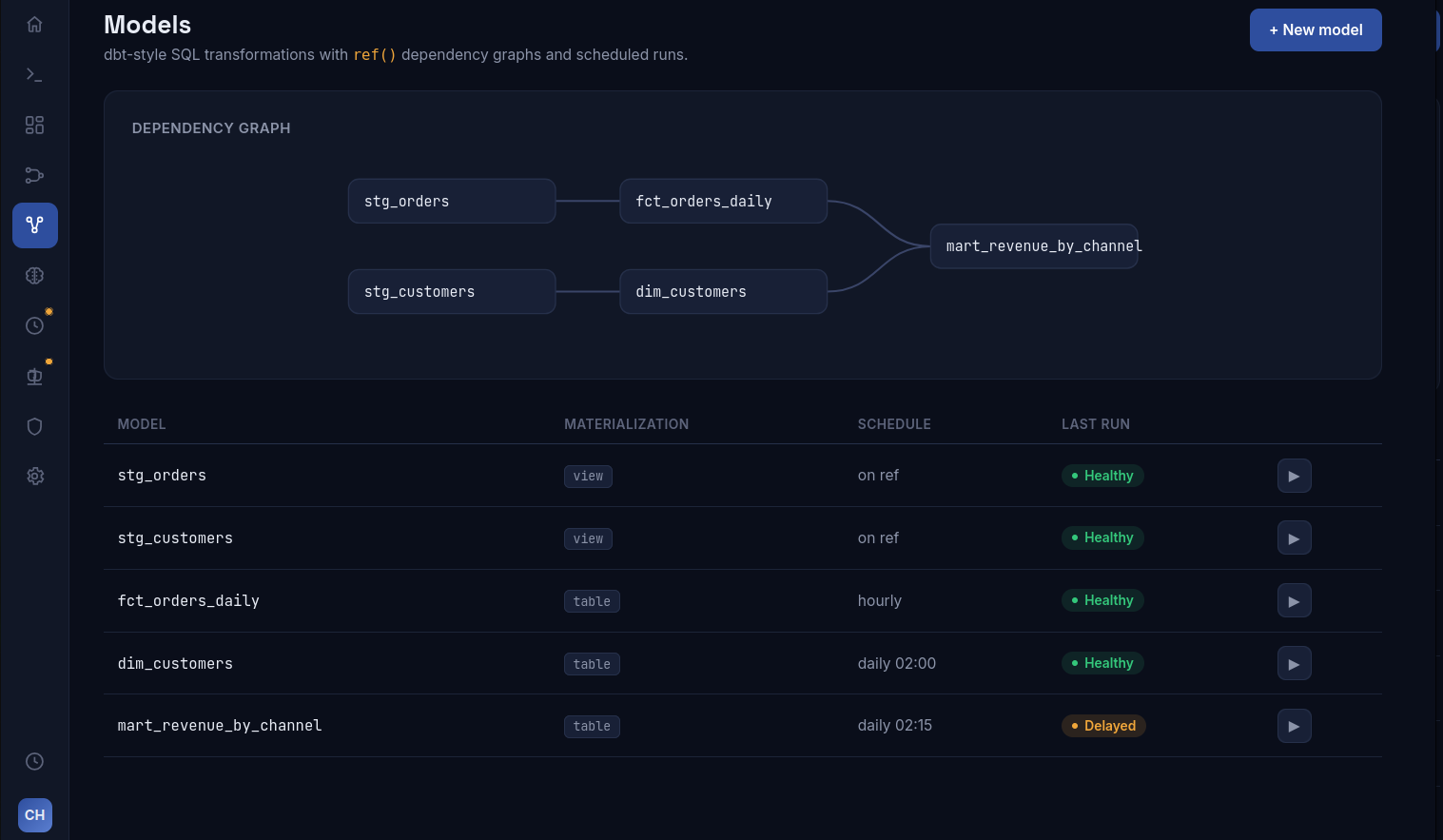
Task: Click the daily 02:00 schedule value
Action: [897, 664]
